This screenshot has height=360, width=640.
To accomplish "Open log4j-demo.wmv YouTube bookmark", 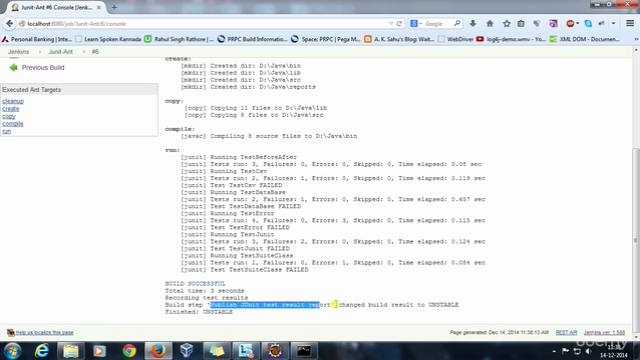I will pos(511,39).
